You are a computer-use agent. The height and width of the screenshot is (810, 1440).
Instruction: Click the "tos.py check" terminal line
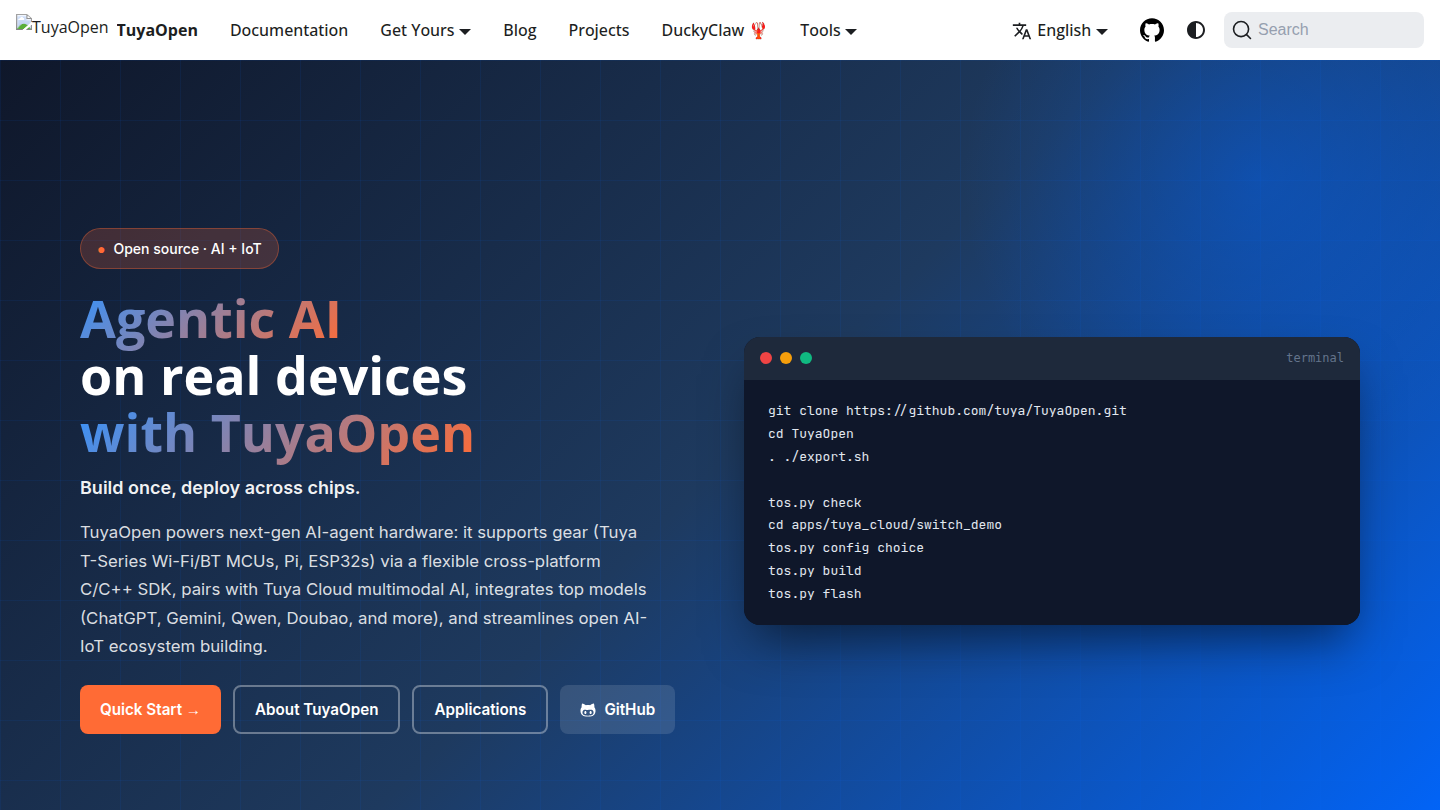(815, 503)
